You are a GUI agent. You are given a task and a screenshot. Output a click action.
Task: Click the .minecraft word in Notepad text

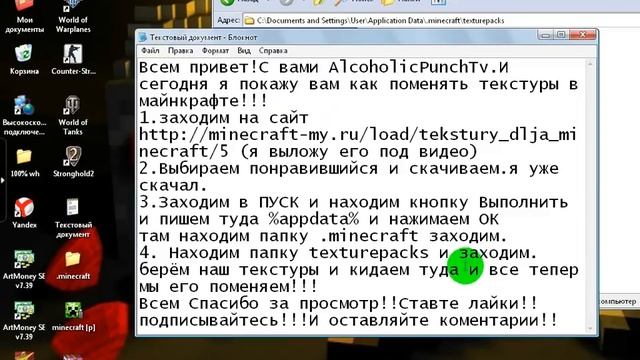coord(368,236)
